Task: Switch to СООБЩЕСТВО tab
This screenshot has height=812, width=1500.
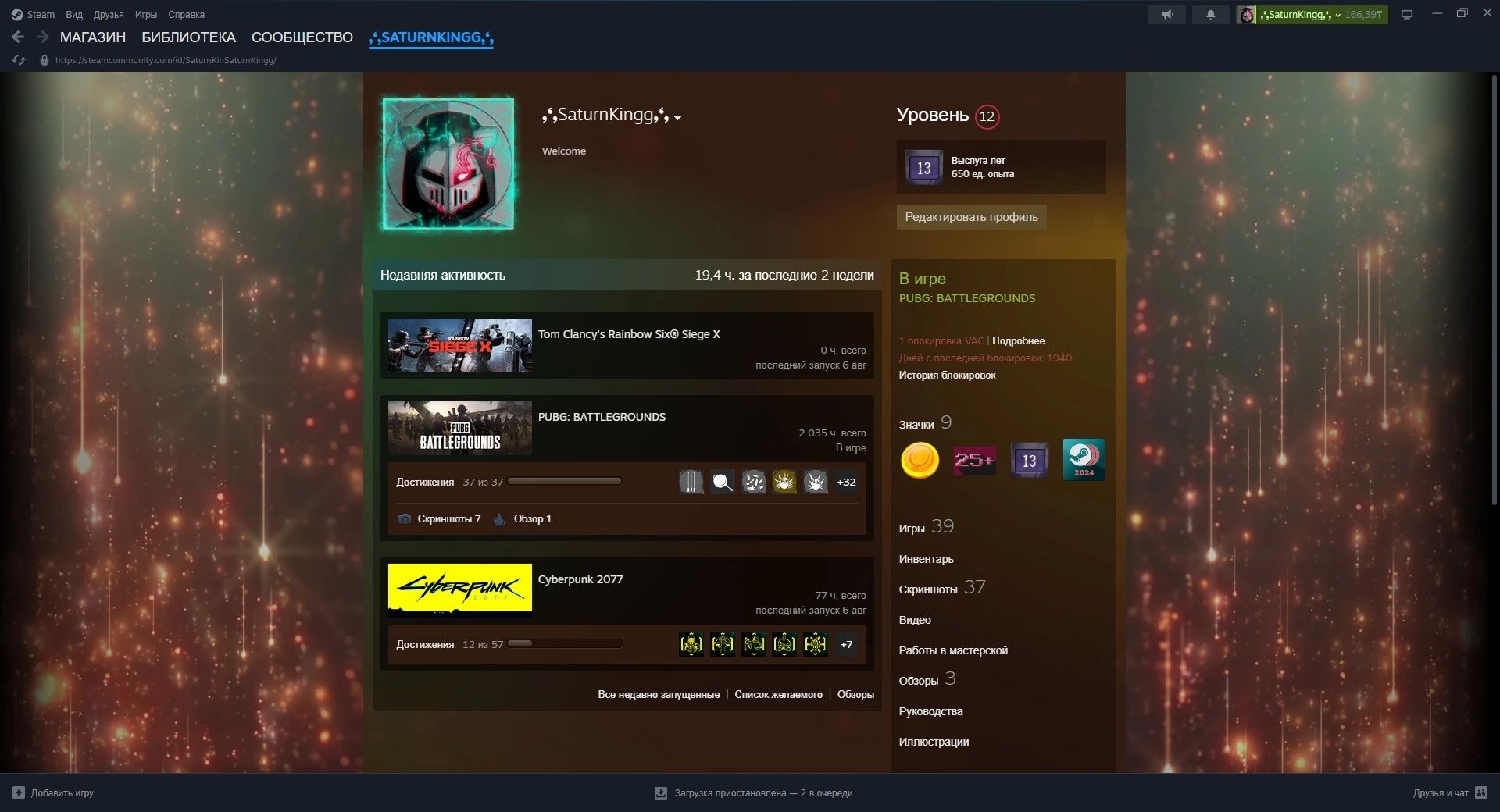Action: (302, 37)
